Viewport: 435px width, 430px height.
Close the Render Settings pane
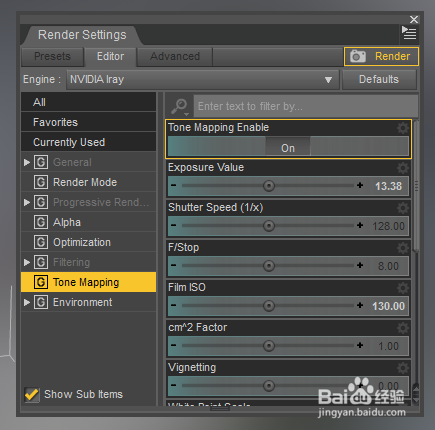(414, 19)
